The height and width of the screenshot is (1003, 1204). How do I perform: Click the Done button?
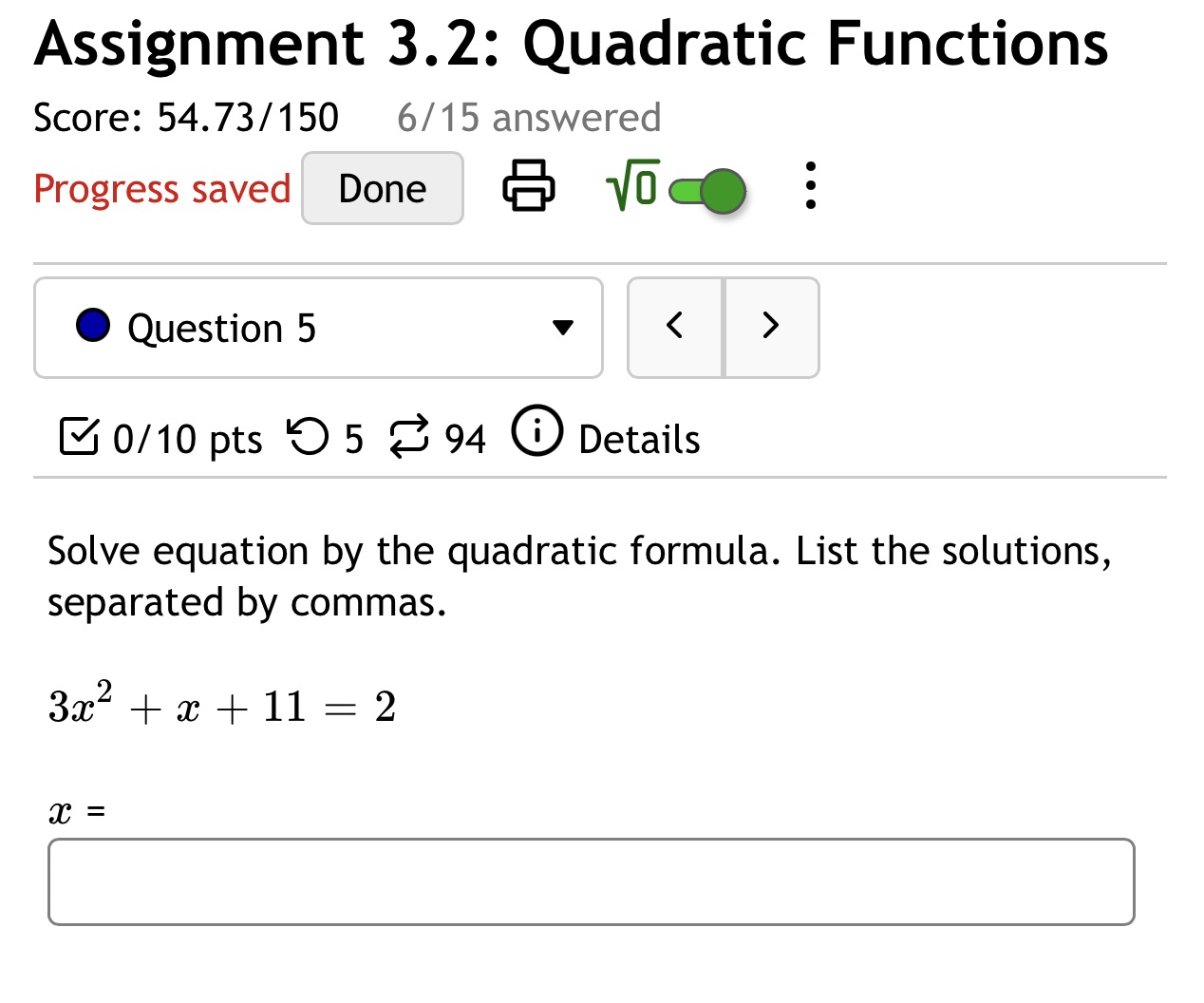[x=382, y=188]
